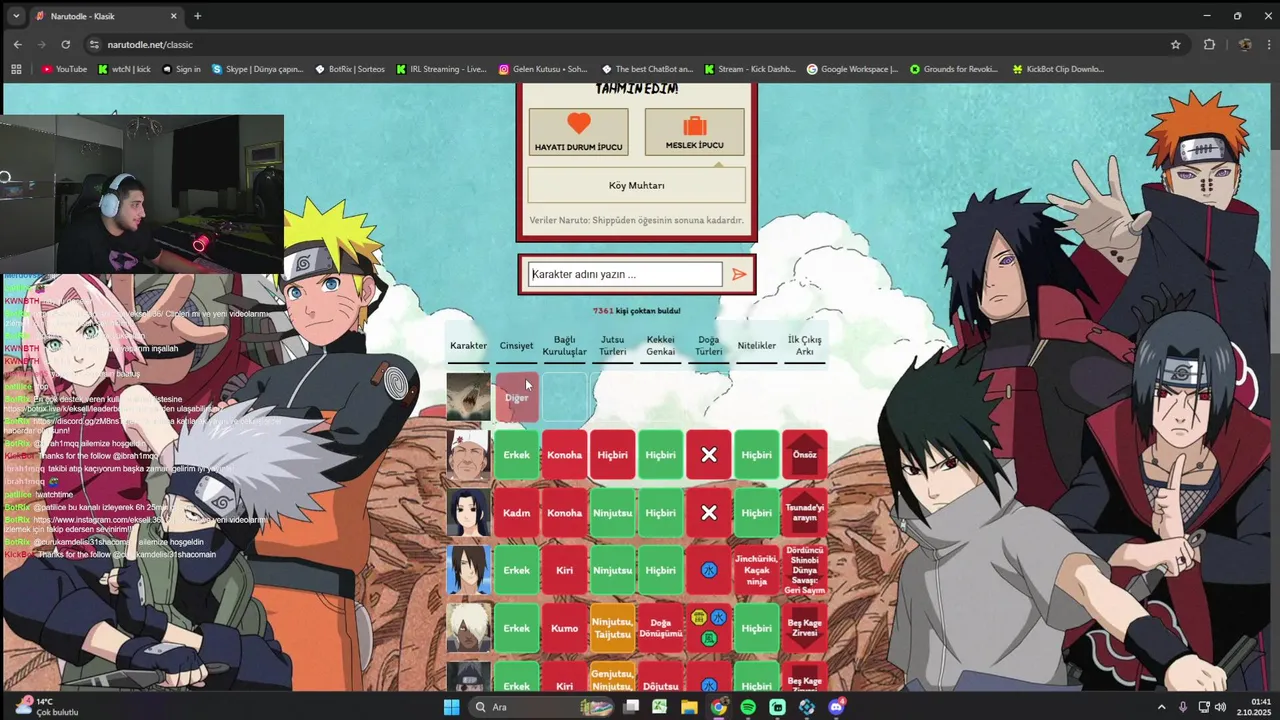
Task: Close the Narutodle - Klasik tab
Action: pos(174,16)
